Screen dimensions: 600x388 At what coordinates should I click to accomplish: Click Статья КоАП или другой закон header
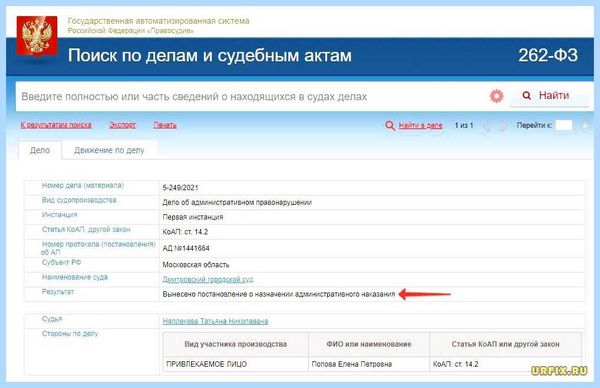[x=505, y=344]
